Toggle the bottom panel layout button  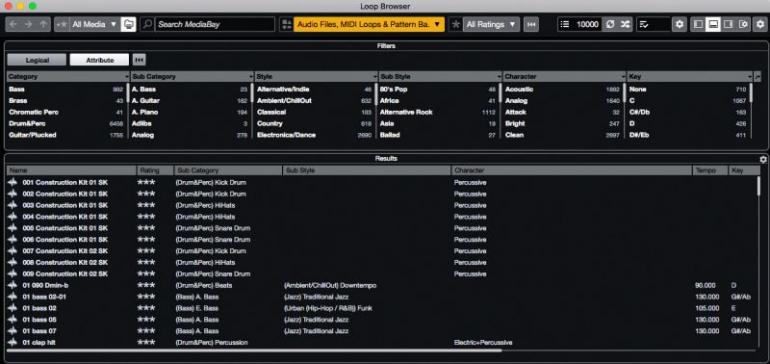pos(713,24)
